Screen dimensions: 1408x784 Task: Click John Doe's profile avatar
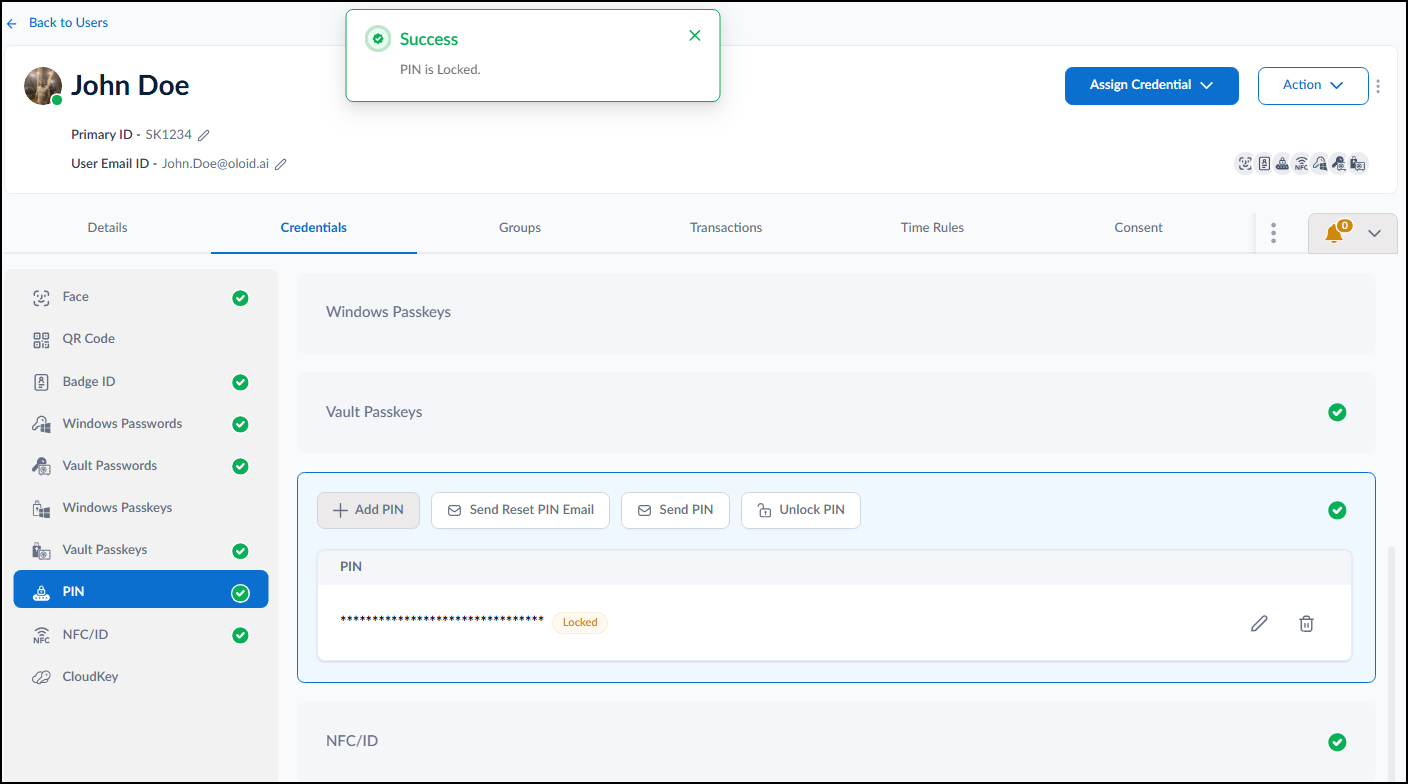43,86
